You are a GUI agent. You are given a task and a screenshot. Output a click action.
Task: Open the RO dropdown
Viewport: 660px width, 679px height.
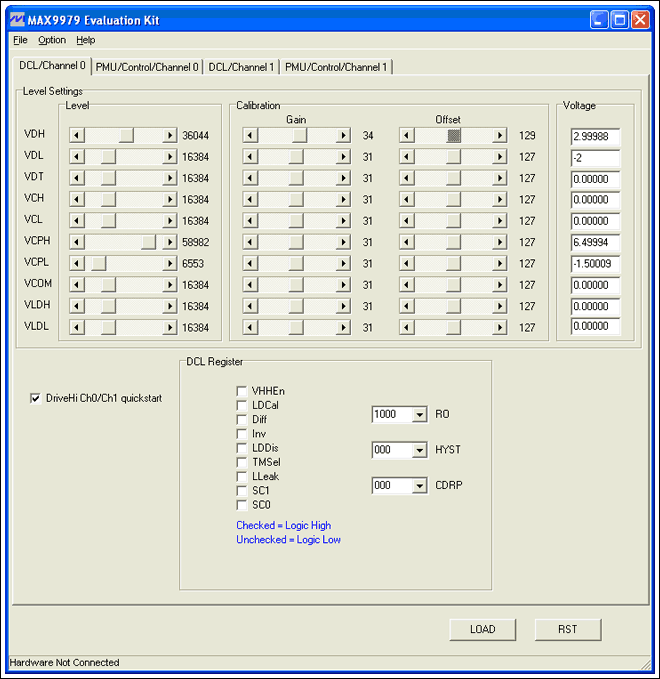click(419, 415)
